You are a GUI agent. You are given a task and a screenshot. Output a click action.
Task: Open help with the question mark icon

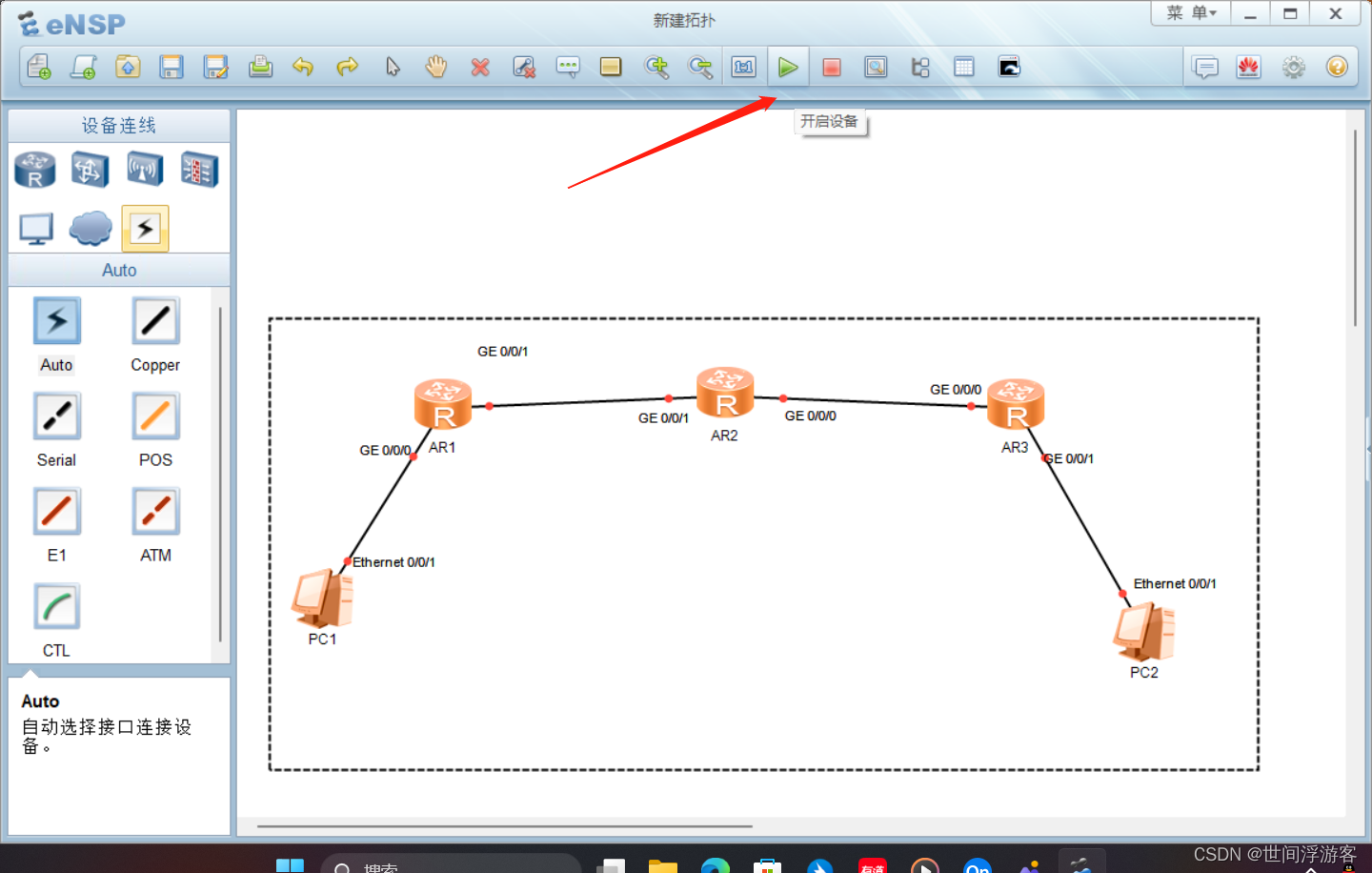tap(1337, 67)
